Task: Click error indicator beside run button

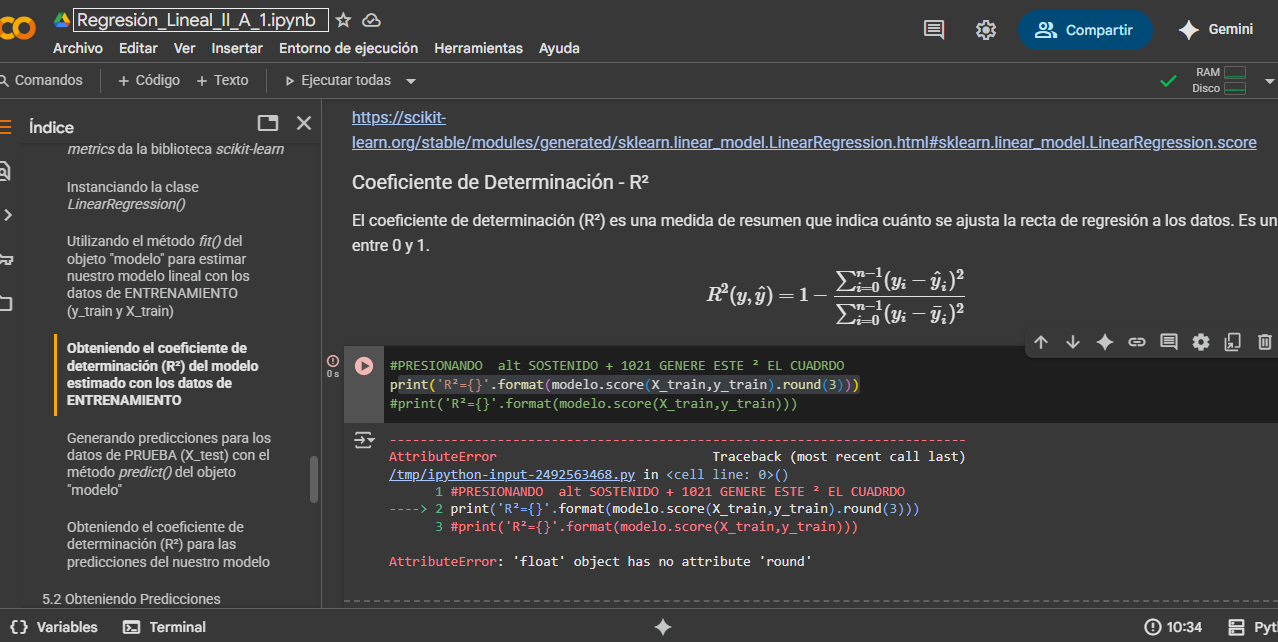Action: pyautogui.click(x=333, y=360)
